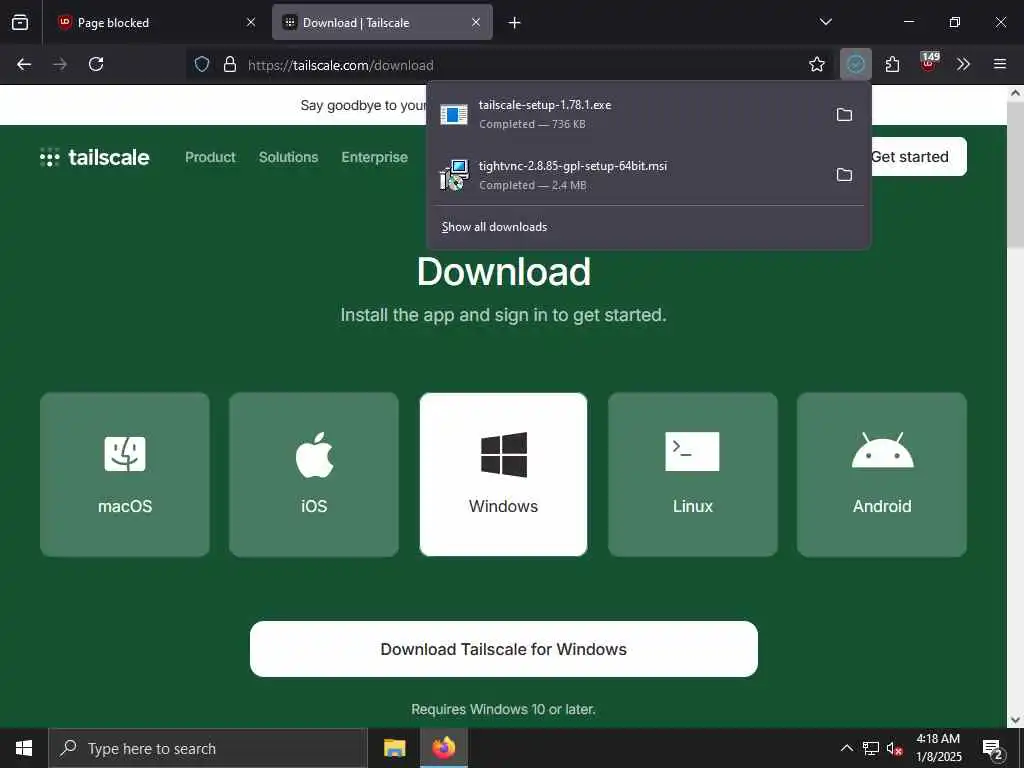Open Firefox View tab overview icon
This screenshot has width=1024, height=768.
tap(20, 22)
